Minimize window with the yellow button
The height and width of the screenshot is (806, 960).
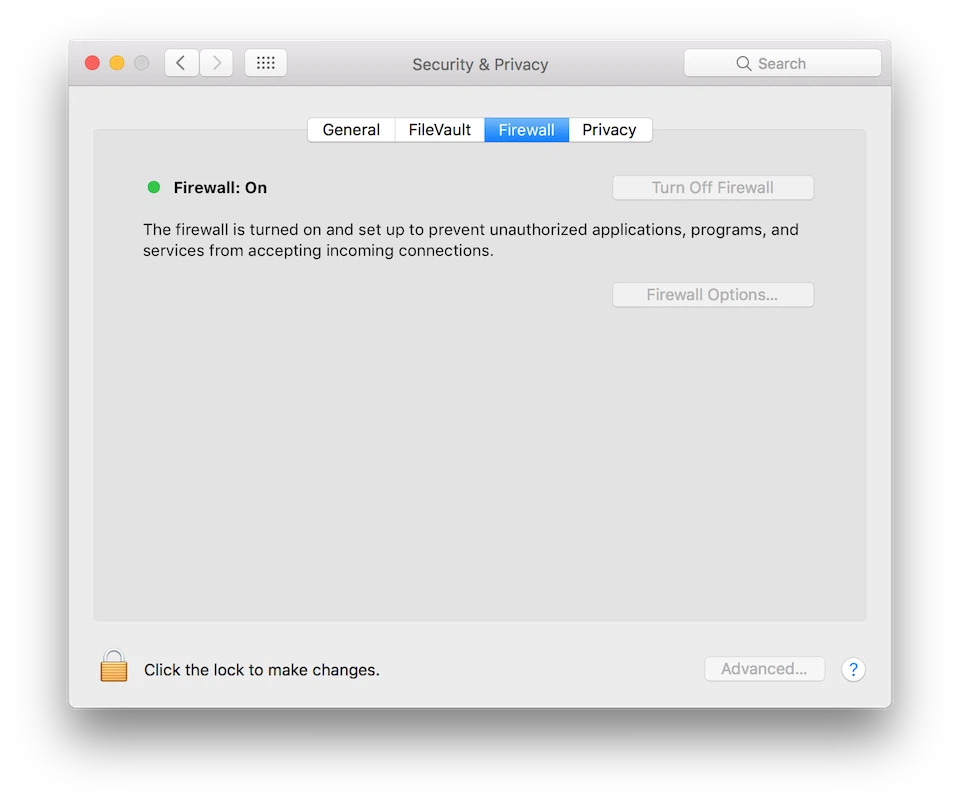[117, 63]
